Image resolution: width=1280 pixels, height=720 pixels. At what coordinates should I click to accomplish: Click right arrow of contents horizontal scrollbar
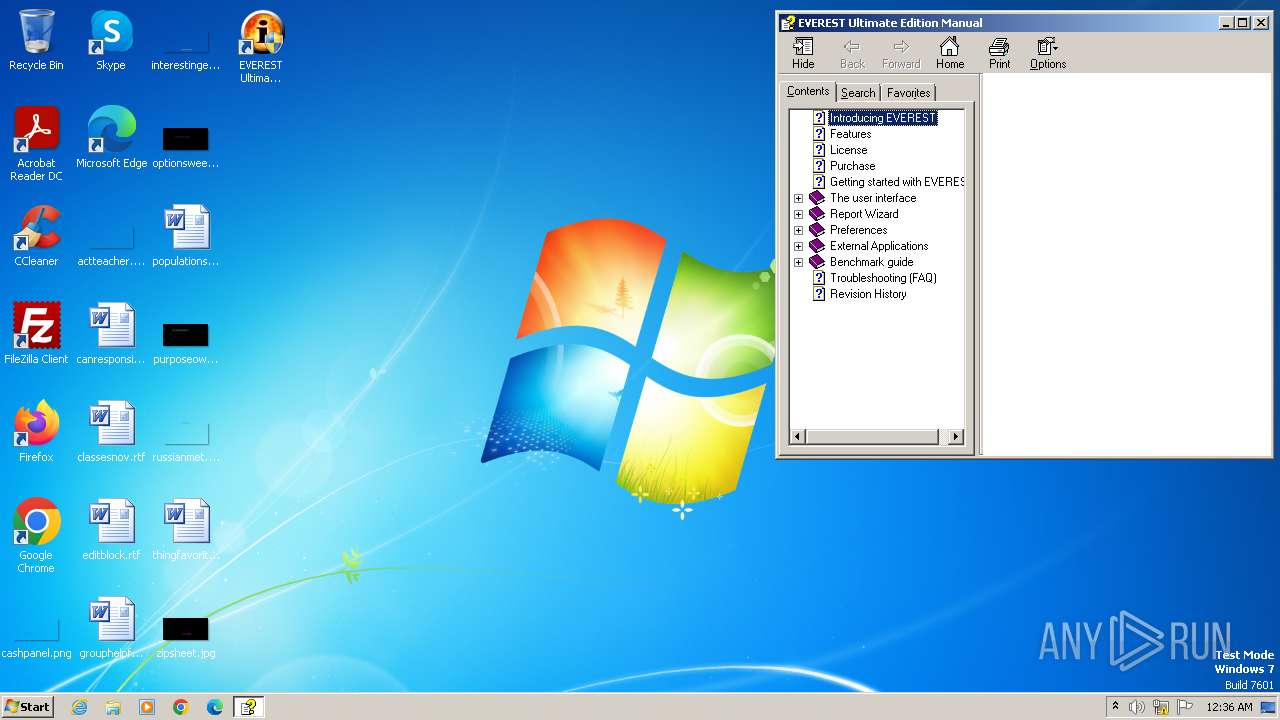[956, 436]
